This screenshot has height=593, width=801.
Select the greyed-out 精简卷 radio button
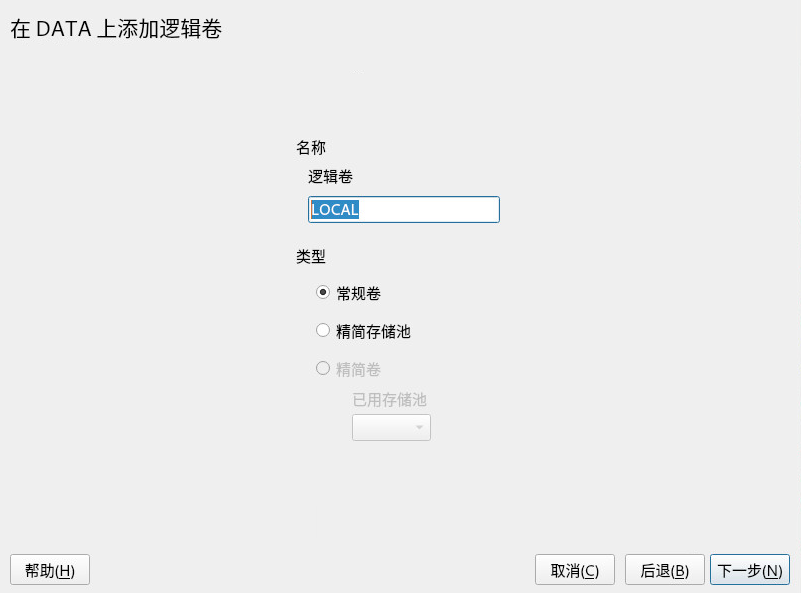click(322, 368)
